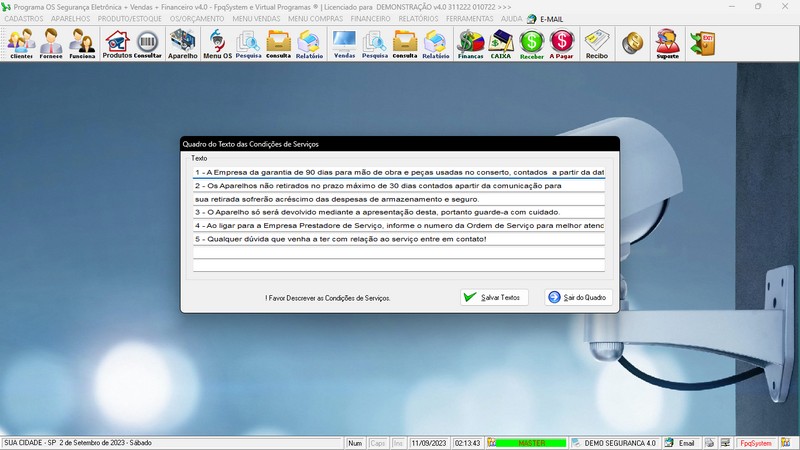The height and width of the screenshot is (450, 800).
Task: Click the Email button in status bar
Action: [681, 443]
